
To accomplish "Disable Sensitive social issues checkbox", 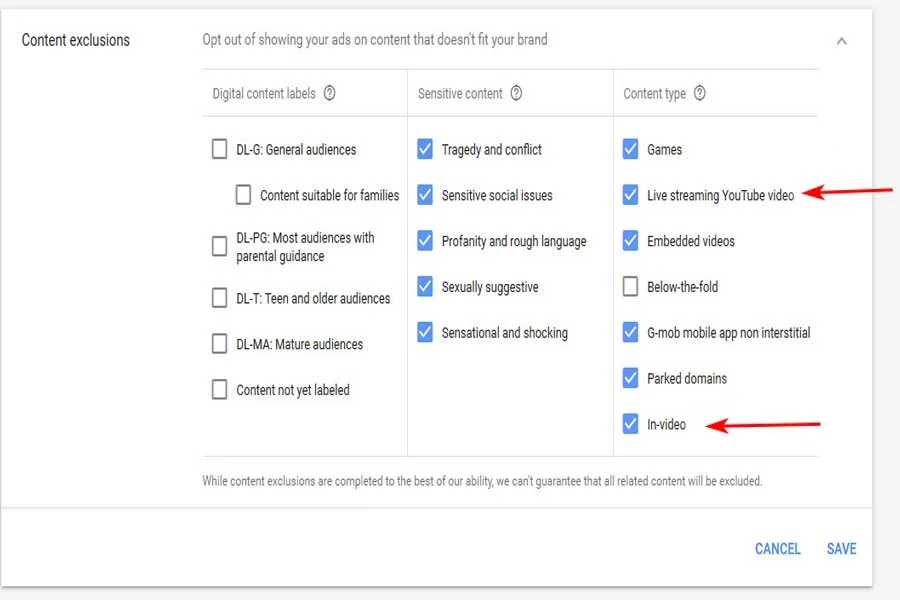I will (x=425, y=195).
